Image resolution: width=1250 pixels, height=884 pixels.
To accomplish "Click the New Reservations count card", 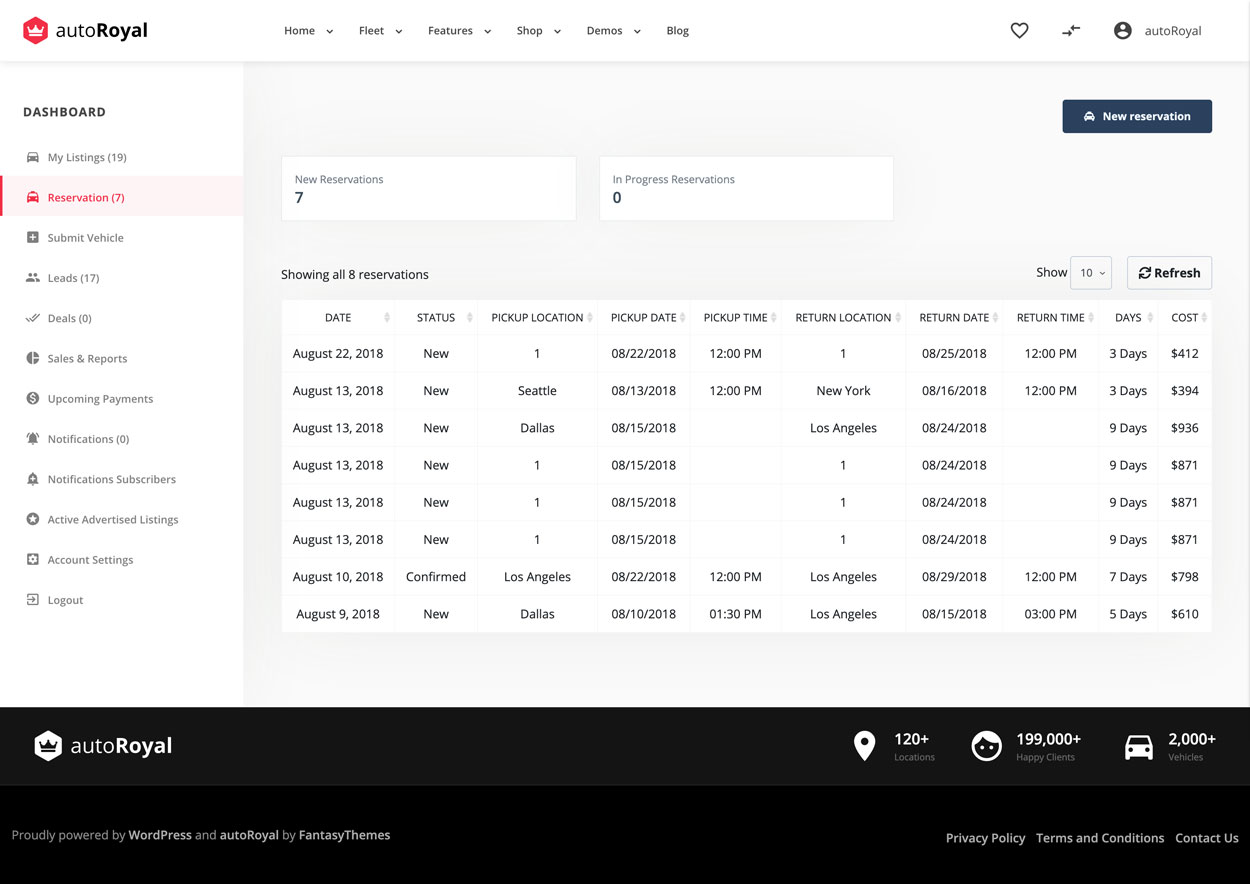I will tap(429, 188).
